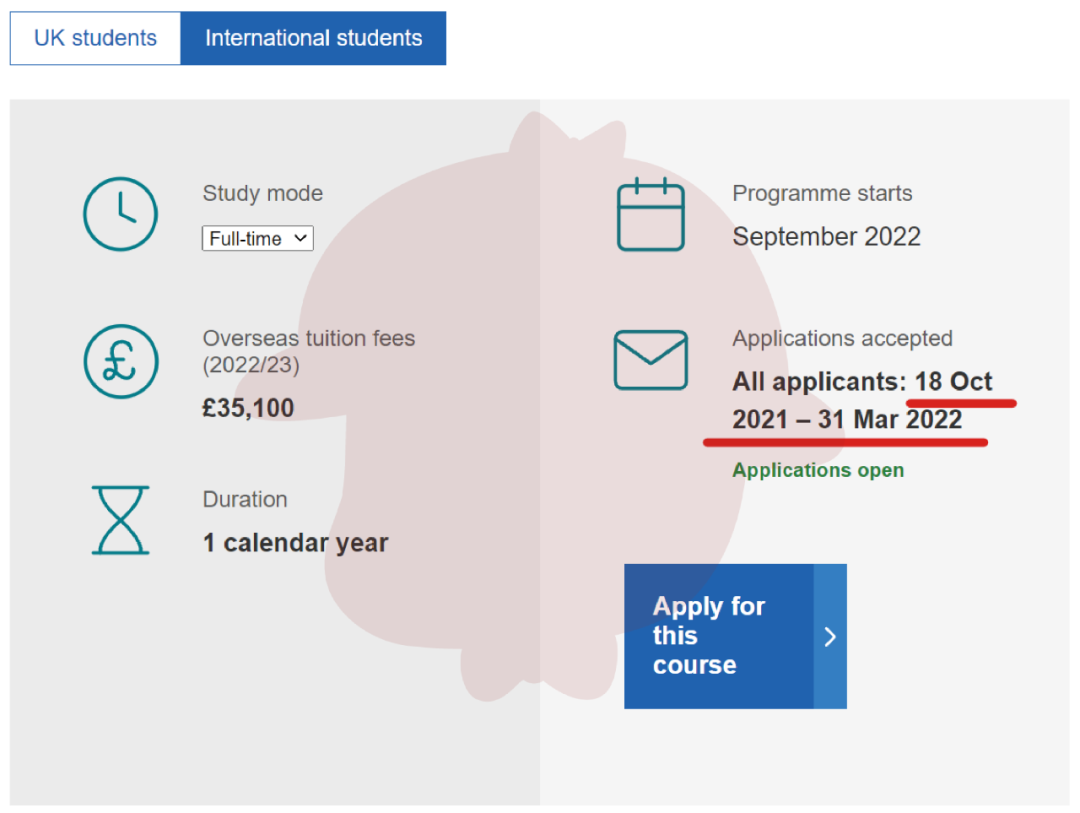The image size is (1080, 813).
Task: Click the September 2022 start date
Action: (826, 237)
